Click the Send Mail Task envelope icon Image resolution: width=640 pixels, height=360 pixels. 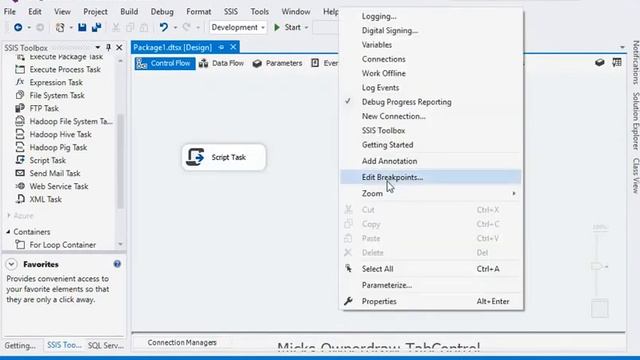pos(20,173)
